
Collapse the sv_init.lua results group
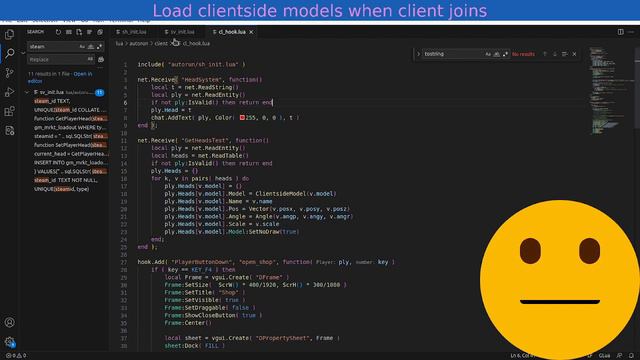tap(27, 93)
